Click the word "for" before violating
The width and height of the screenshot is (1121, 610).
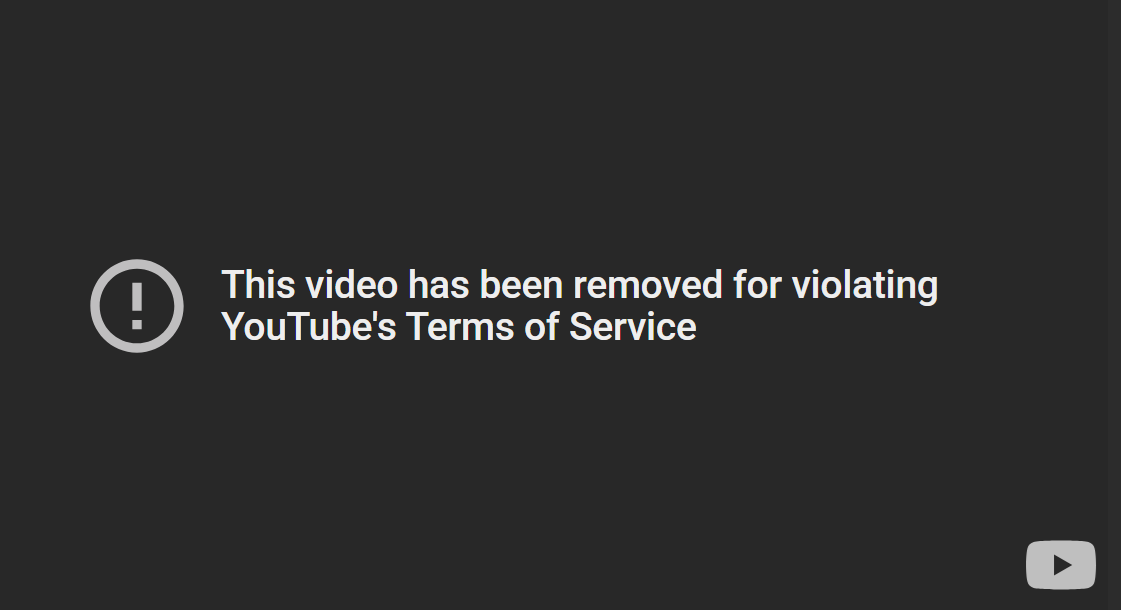pyautogui.click(x=757, y=285)
